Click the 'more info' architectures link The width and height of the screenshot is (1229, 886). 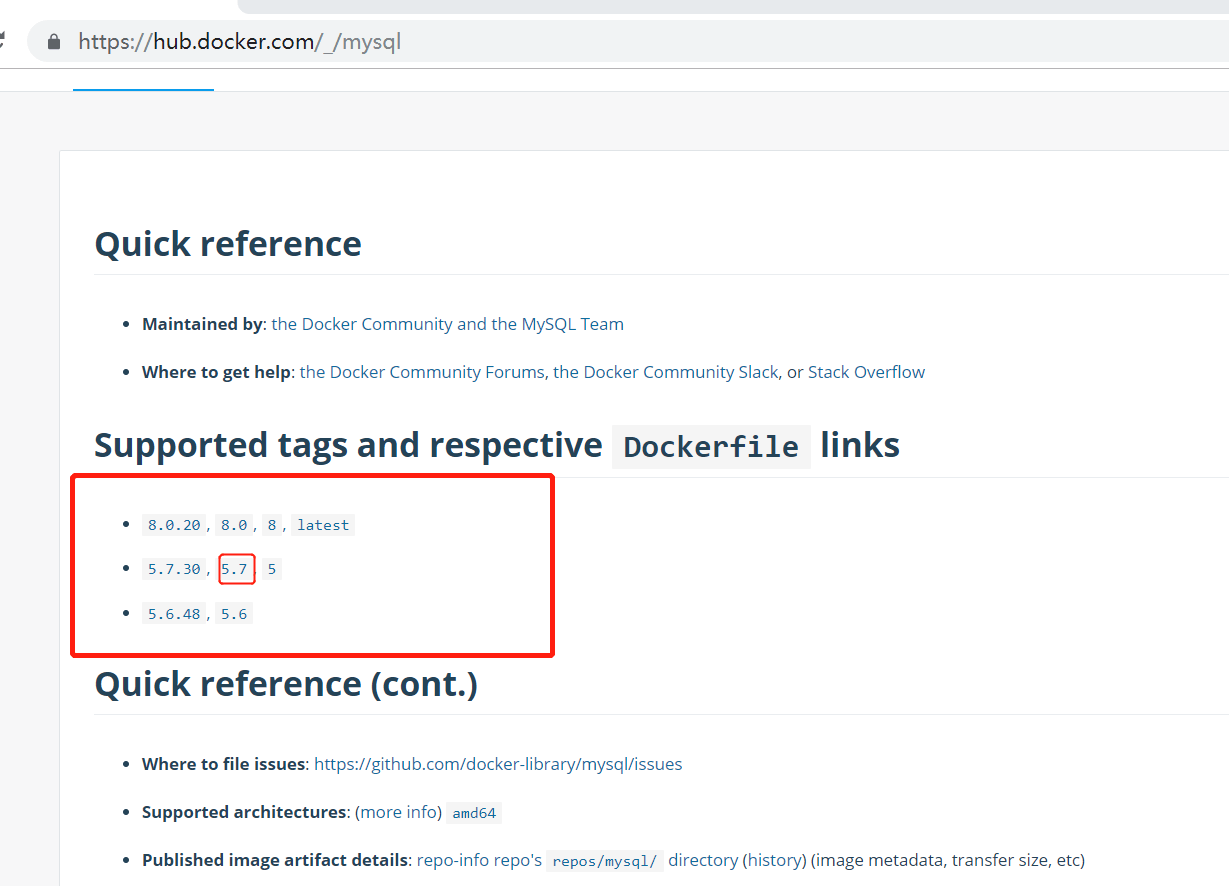(x=398, y=812)
